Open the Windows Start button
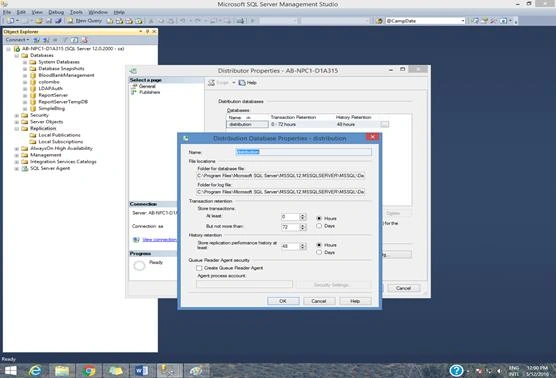Viewport: 556px width, 378px height. coord(10,371)
